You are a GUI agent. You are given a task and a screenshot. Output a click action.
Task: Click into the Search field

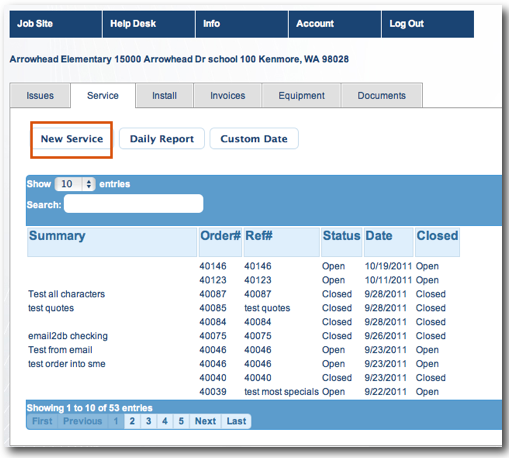pyautogui.click(x=134, y=204)
